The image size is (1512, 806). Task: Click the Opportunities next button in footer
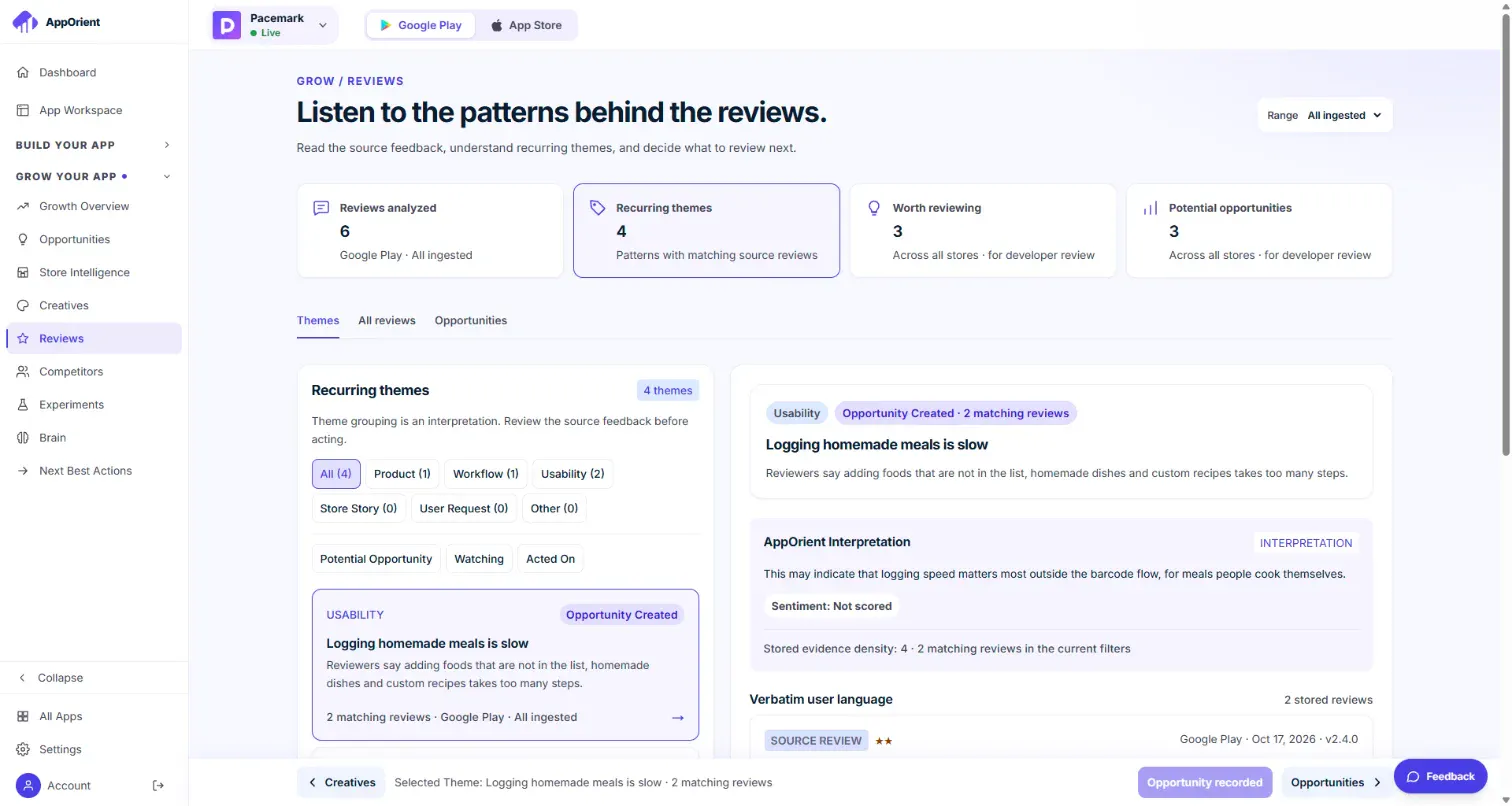[x=1336, y=782]
